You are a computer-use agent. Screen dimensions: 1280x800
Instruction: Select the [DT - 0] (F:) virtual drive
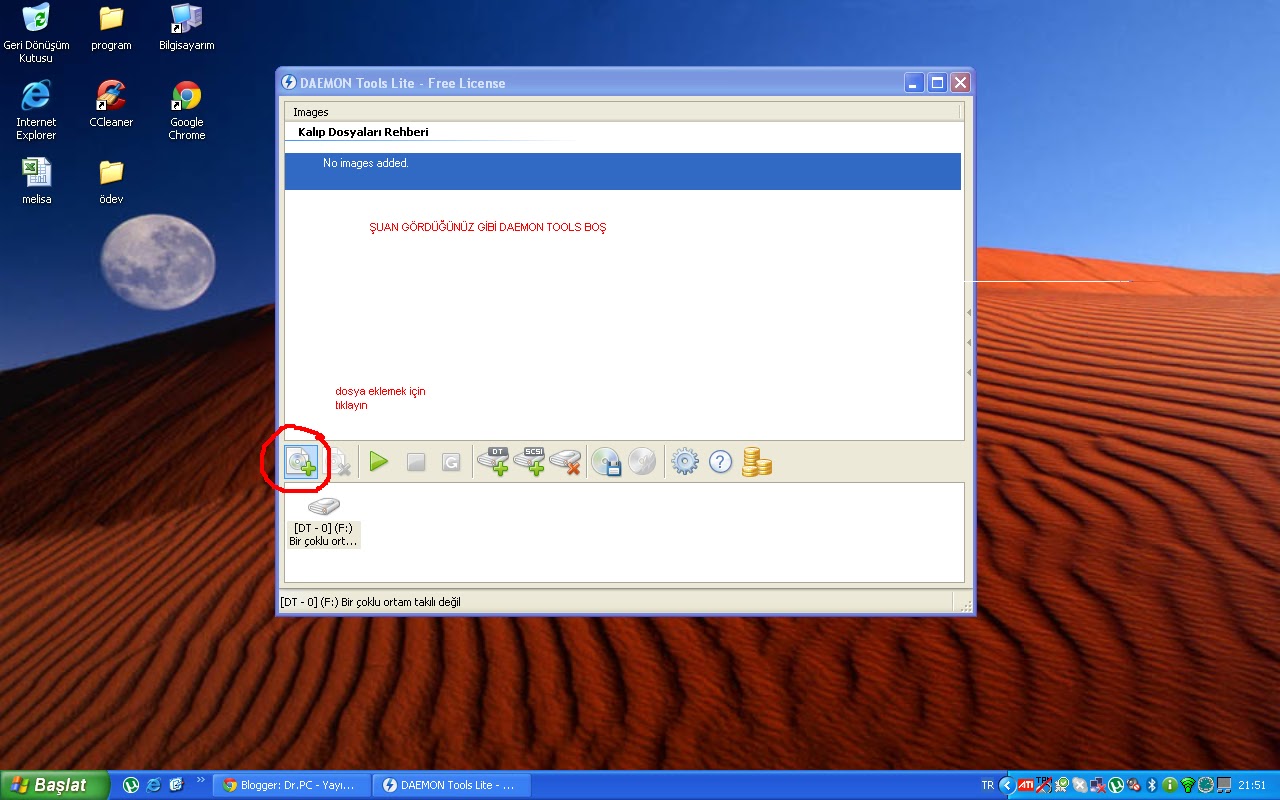323,522
